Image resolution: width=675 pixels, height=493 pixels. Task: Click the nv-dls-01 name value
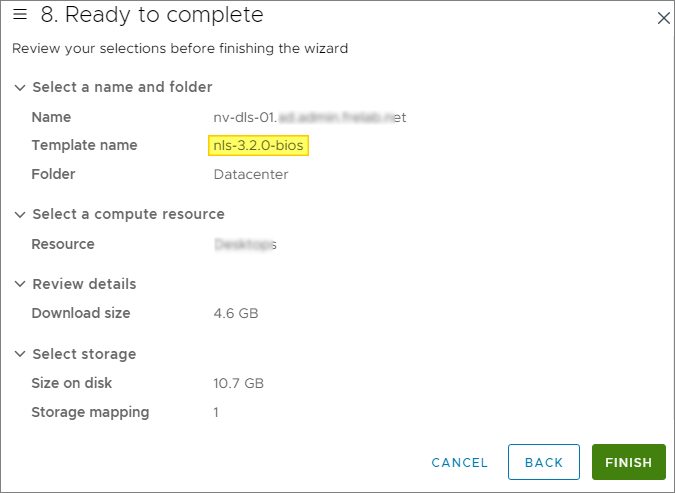[x=310, y=117]
